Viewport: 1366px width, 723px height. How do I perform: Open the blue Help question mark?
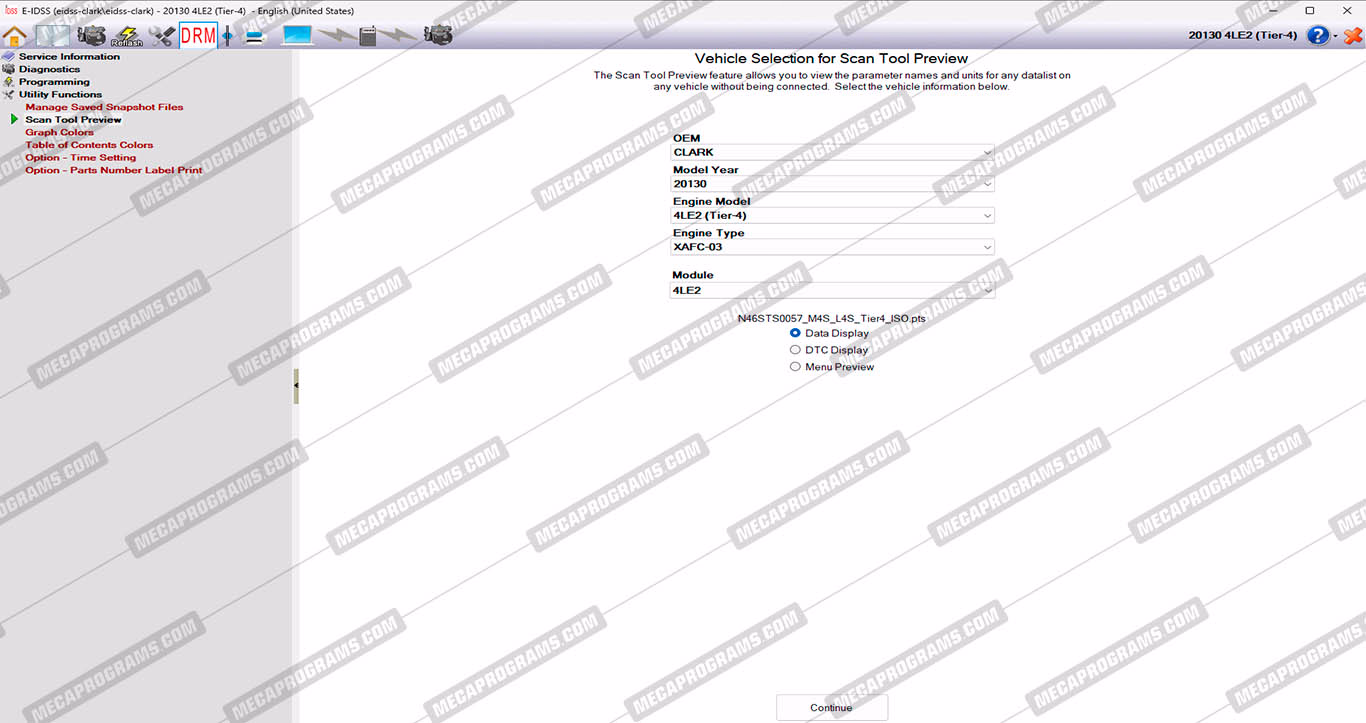1318,36
